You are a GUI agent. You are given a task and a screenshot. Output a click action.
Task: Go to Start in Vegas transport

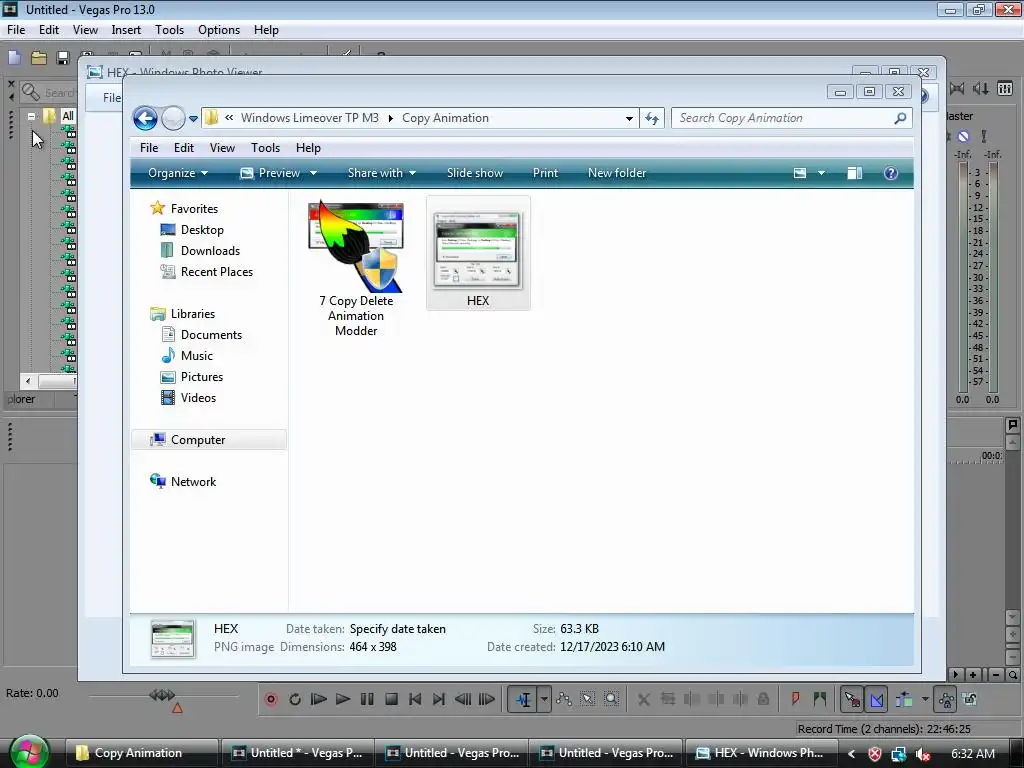point(415,699)
